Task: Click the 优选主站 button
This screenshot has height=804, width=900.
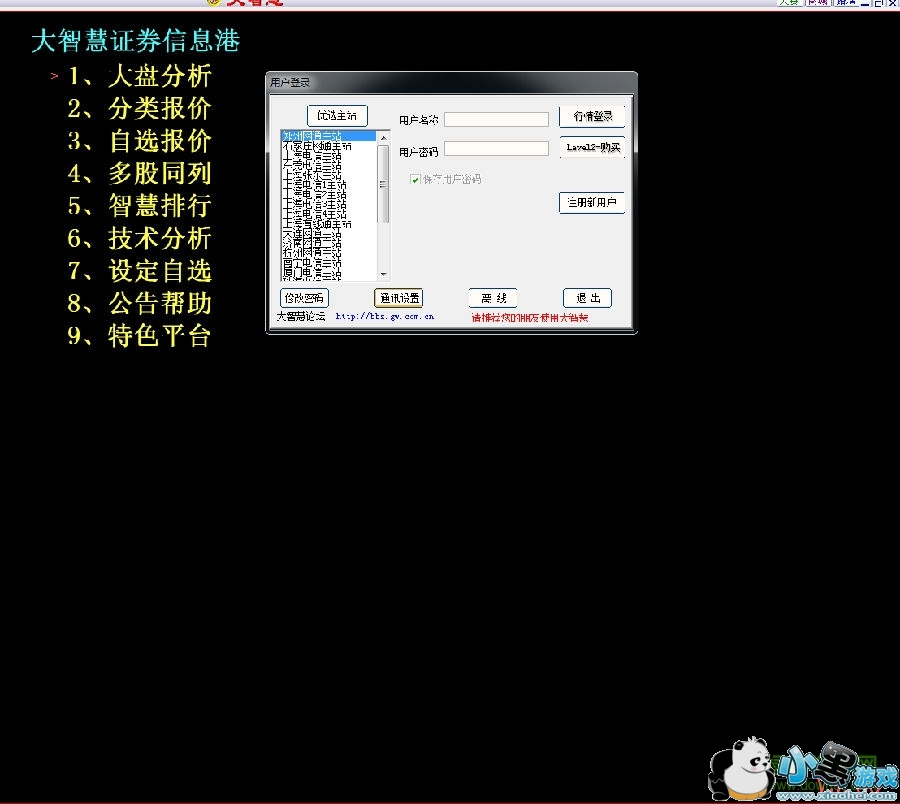Action: (337, 116)
